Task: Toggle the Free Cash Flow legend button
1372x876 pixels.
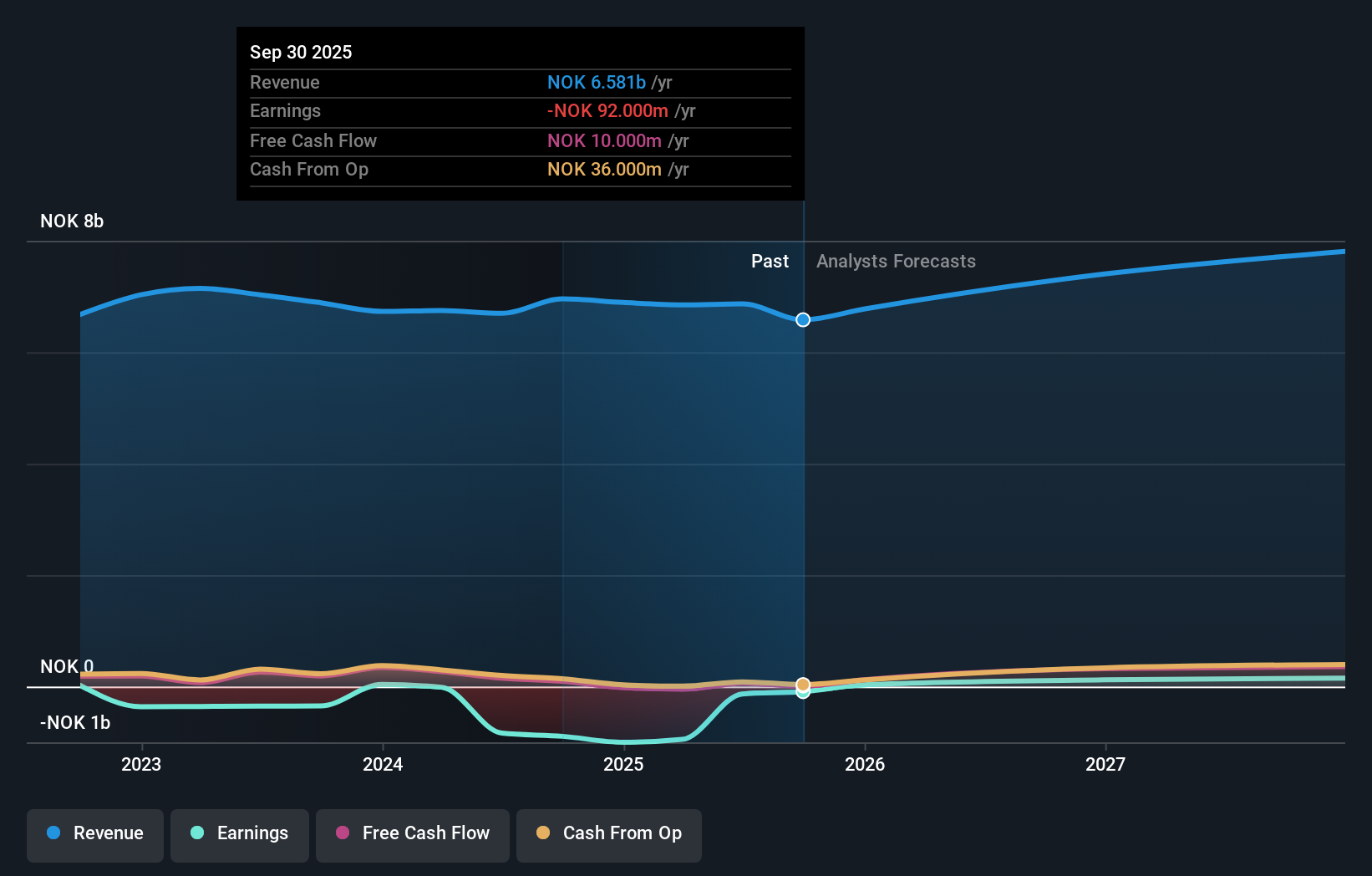Action: click(x=413, y=835)
